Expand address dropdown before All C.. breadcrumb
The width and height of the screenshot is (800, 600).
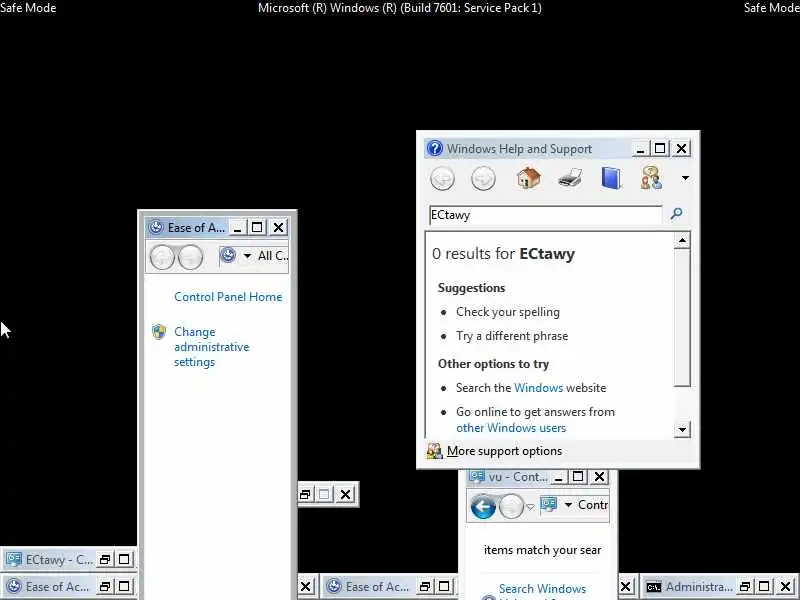pos(247,256)
